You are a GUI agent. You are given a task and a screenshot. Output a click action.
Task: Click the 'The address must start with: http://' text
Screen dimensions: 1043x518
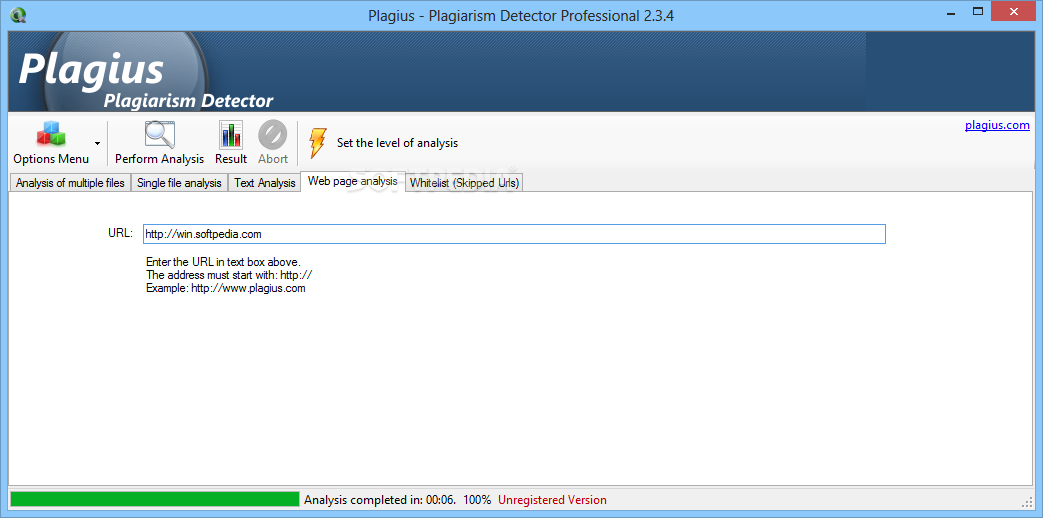tap(229, 275)
